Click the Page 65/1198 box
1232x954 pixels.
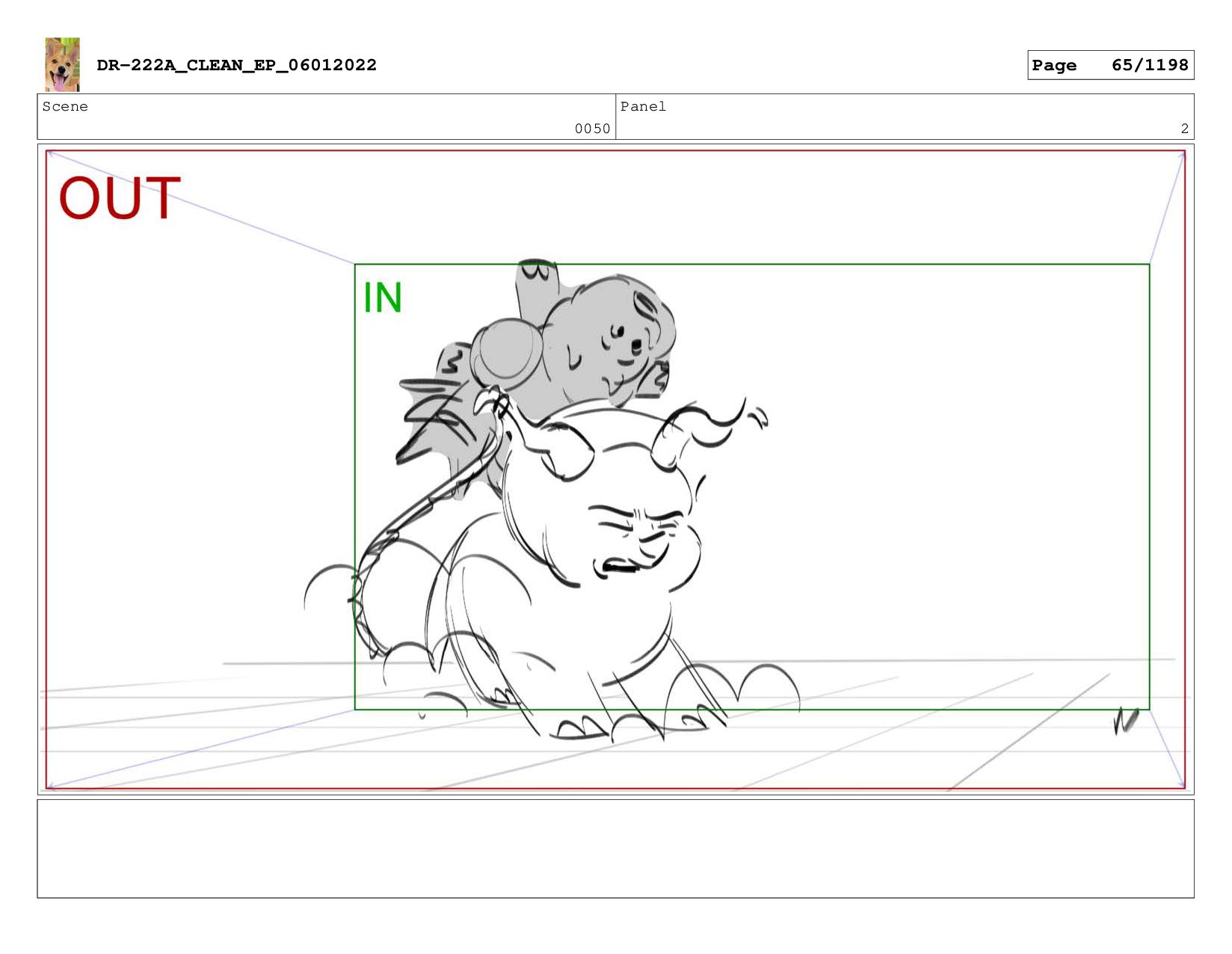coord(1110,65)
